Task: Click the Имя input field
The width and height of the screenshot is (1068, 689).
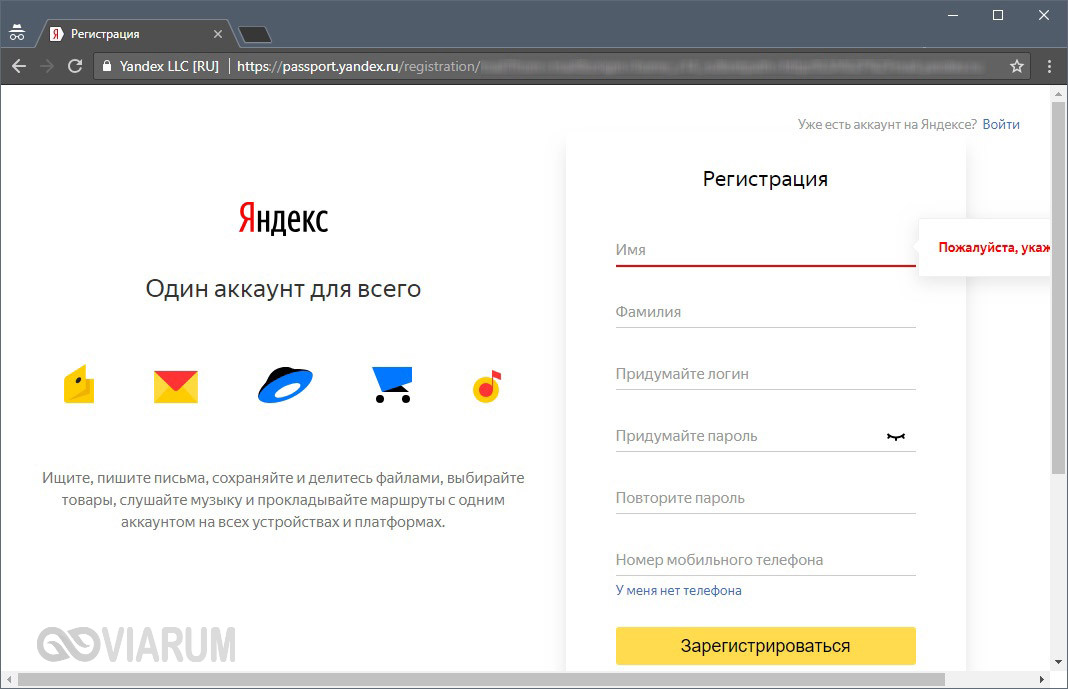Action: point(766,250)
